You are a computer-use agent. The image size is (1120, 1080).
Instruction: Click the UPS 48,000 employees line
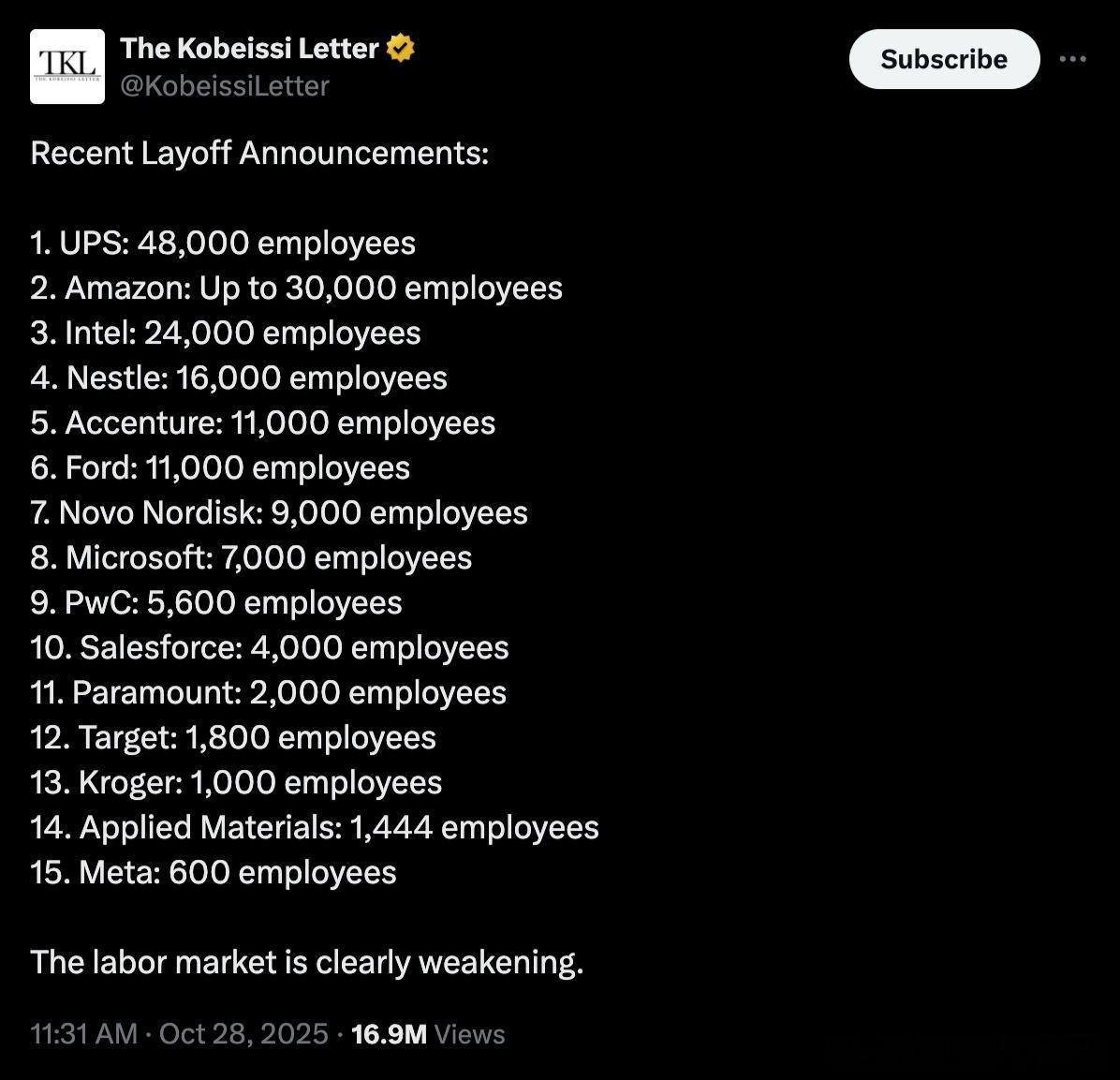point(223,244)
